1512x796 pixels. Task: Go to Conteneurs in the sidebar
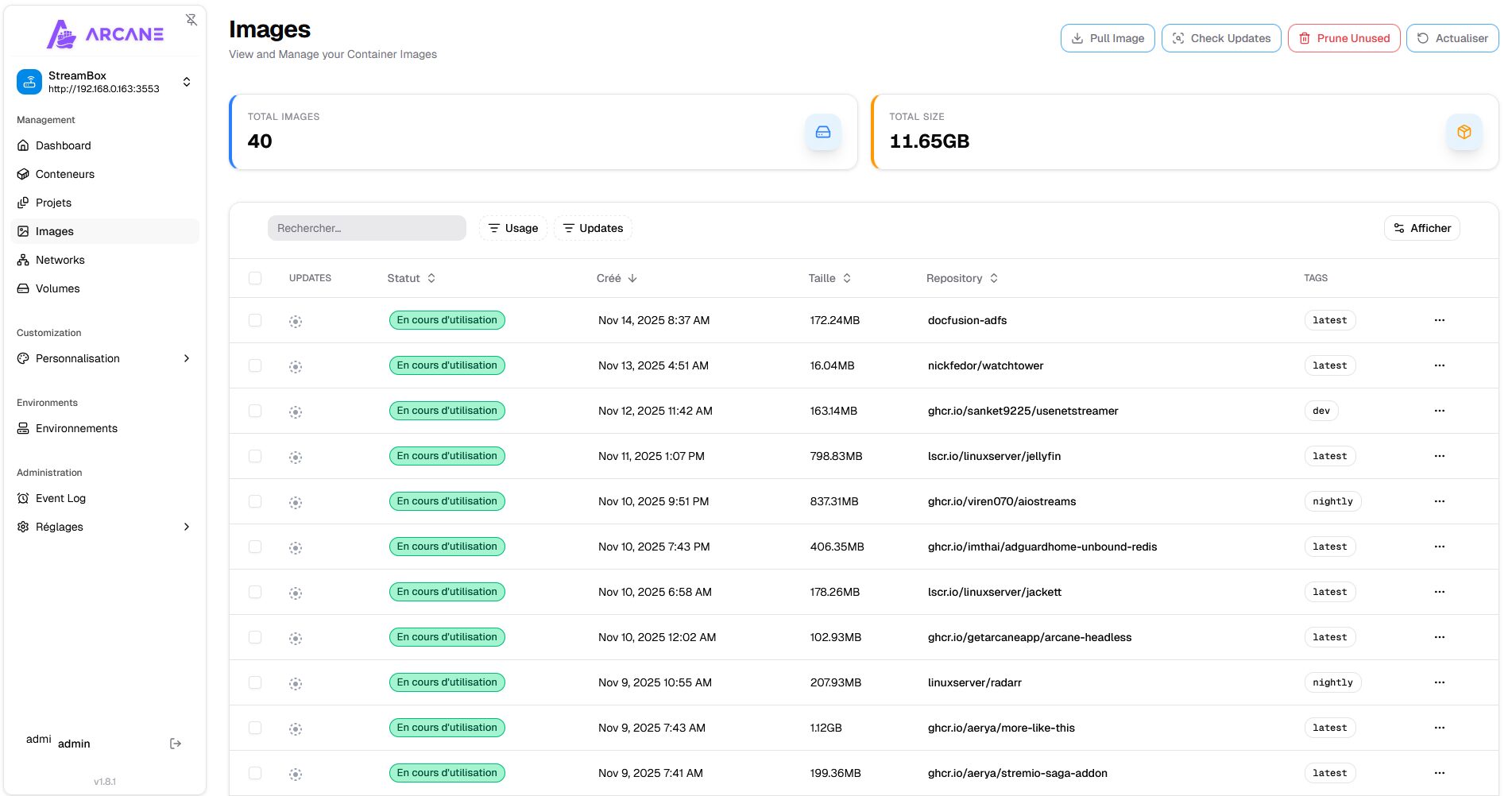pyautogui.click(x=65, y=174)
